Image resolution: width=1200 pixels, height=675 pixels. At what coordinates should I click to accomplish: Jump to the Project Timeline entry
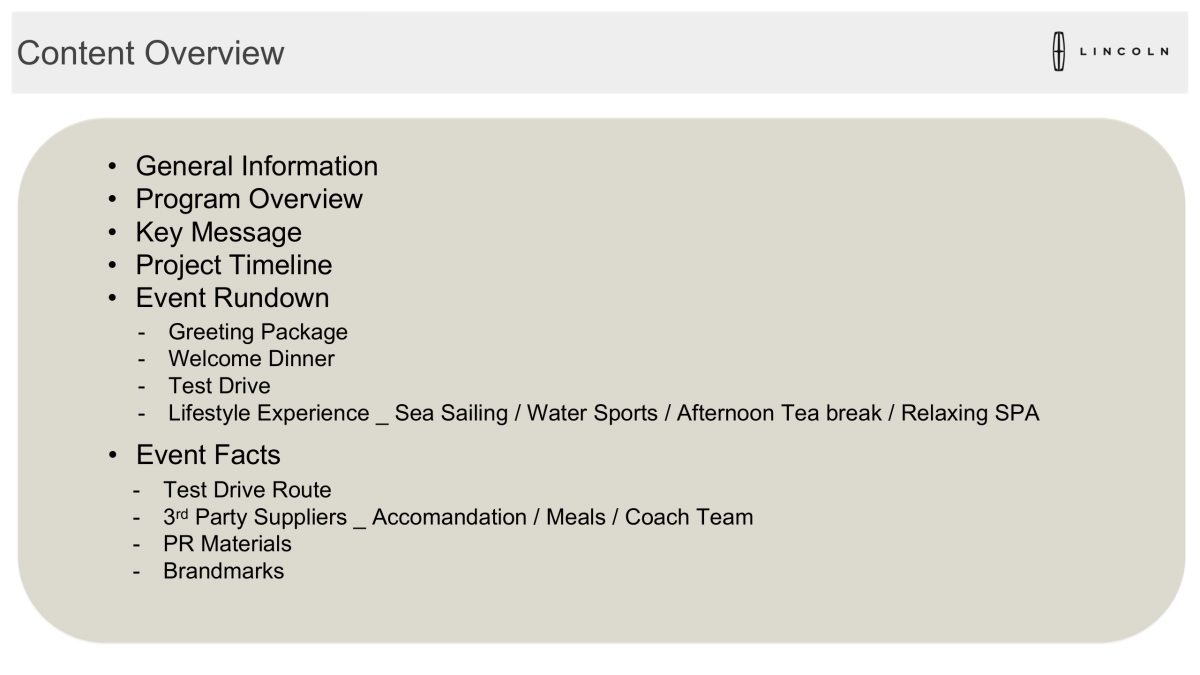[234, 265]
